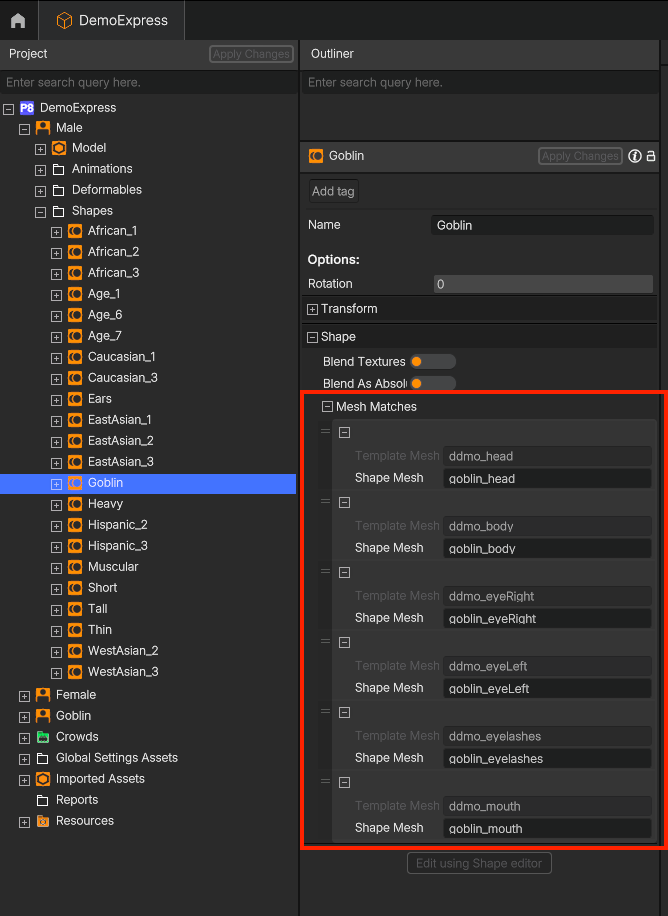
Task: Click the DemoExpress cube icon in the tab
Action: point(64,20)
